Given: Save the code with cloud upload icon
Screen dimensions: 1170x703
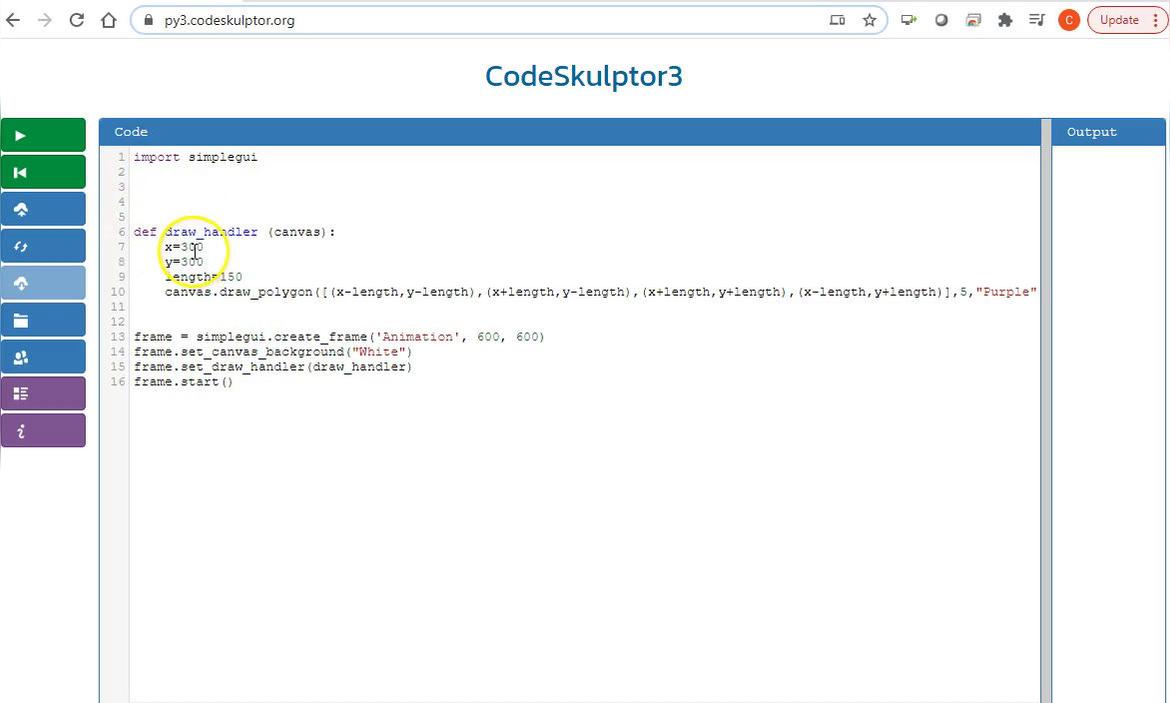Looking at the screenshot, I should pyautogui.click(x=43, y=209).
